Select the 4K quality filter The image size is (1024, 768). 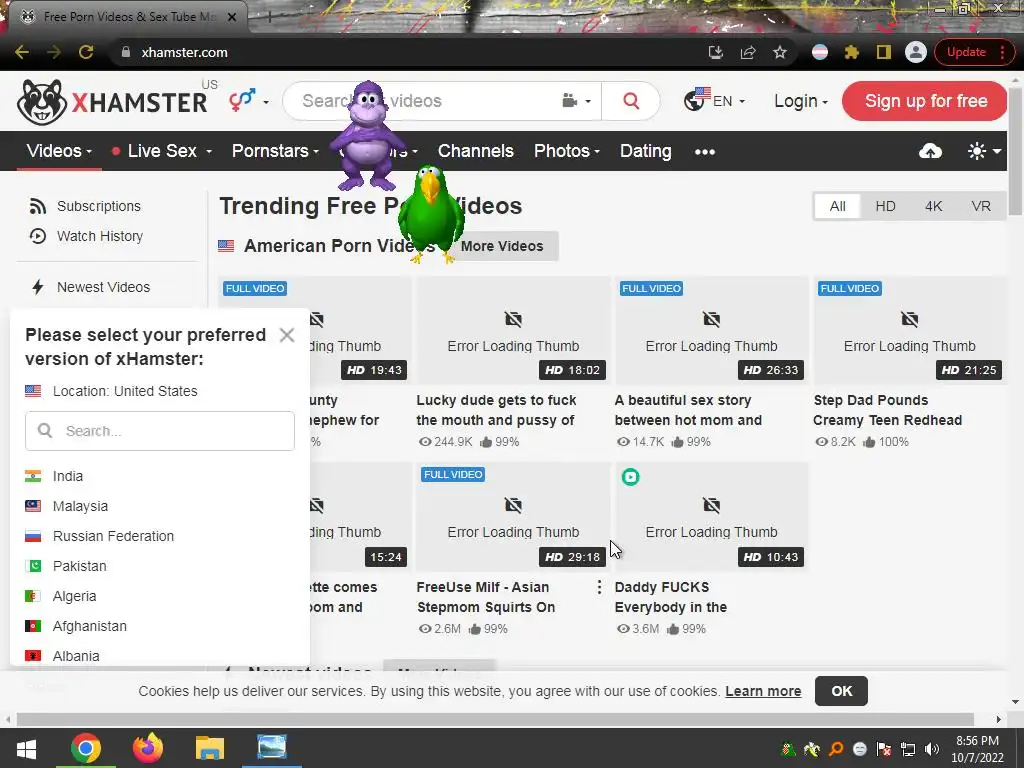click(933, 206)
